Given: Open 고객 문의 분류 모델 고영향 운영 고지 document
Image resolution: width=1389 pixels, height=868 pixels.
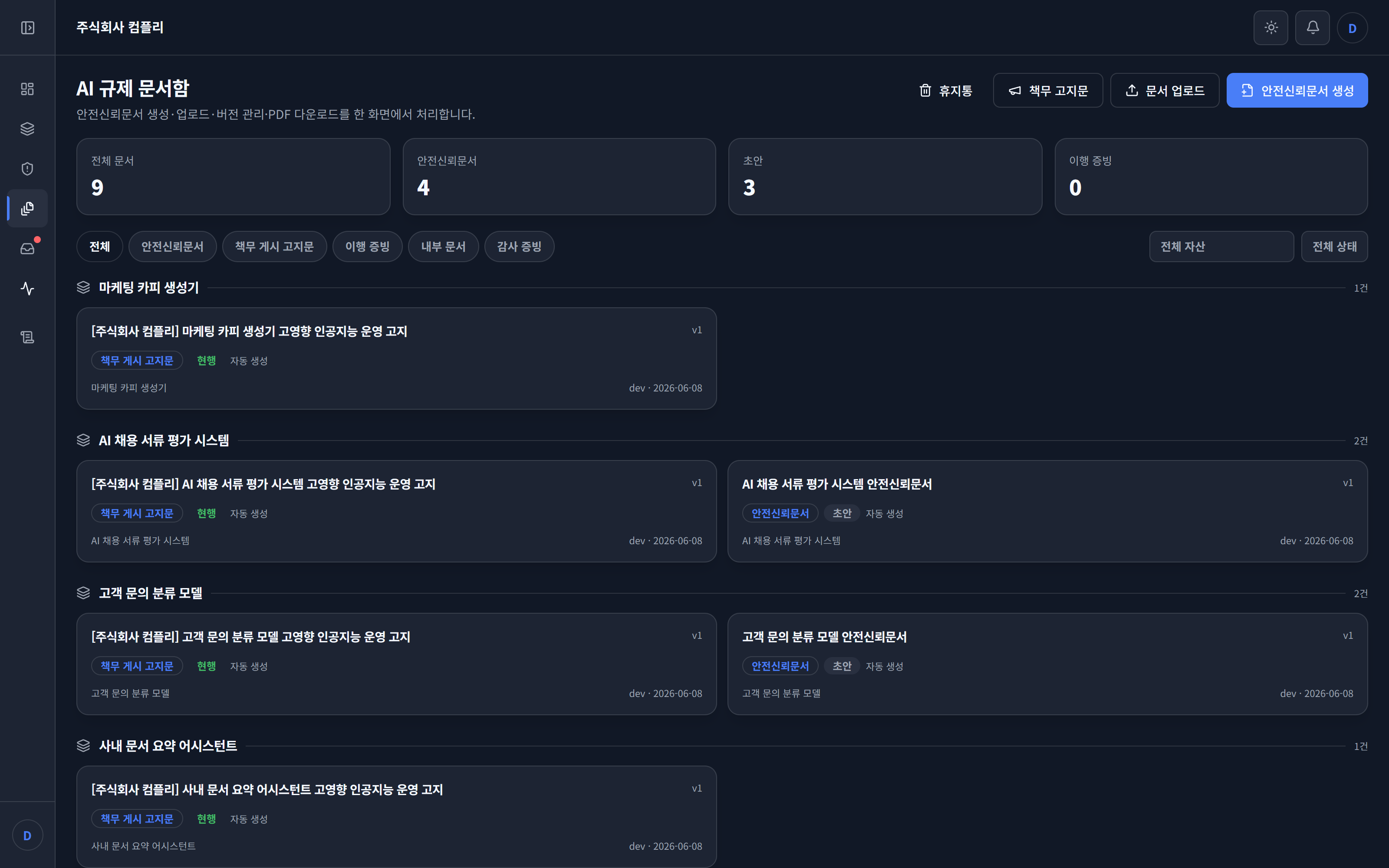Looking at the screenshot, I should (x=397, y=664).
